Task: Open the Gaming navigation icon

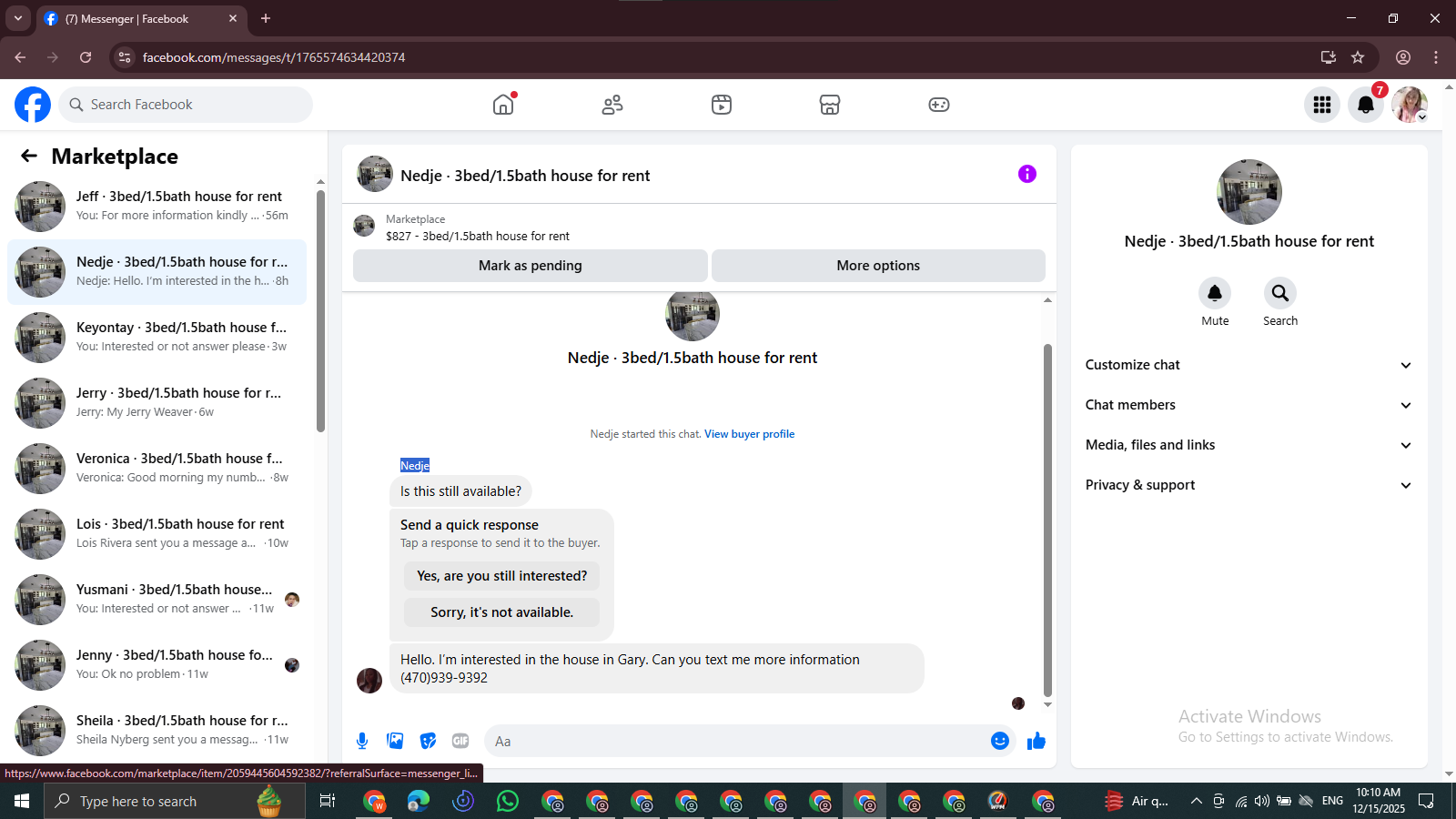Action: [939, 105]
